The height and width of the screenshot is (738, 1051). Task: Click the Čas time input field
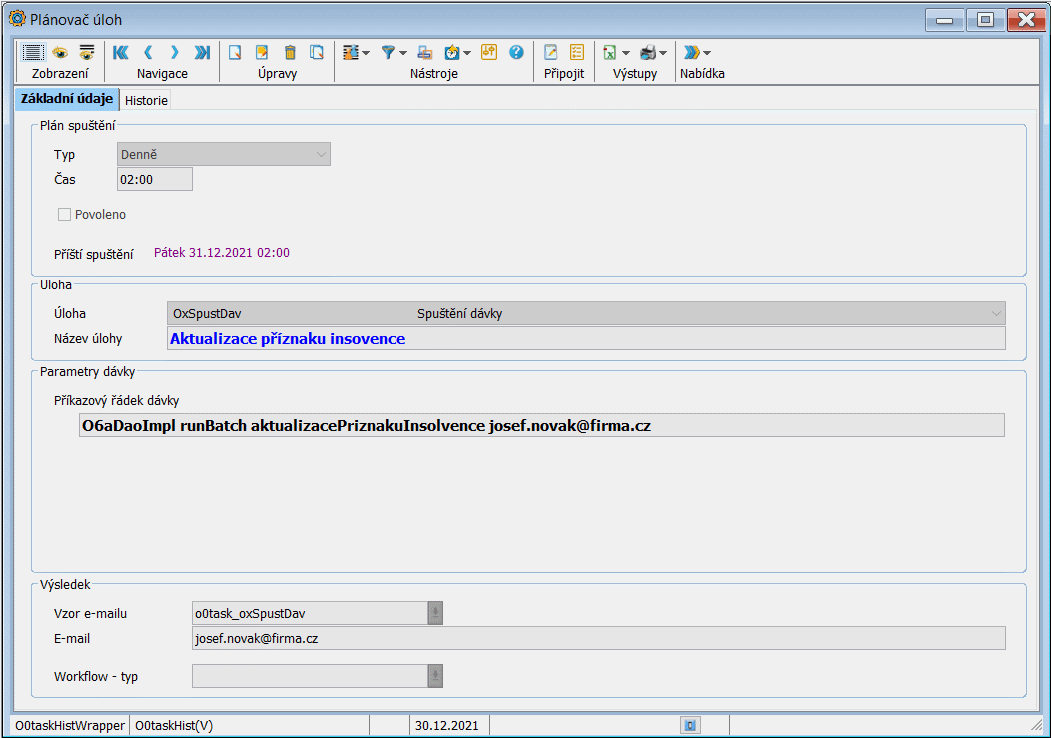click(x=155, y=179)
